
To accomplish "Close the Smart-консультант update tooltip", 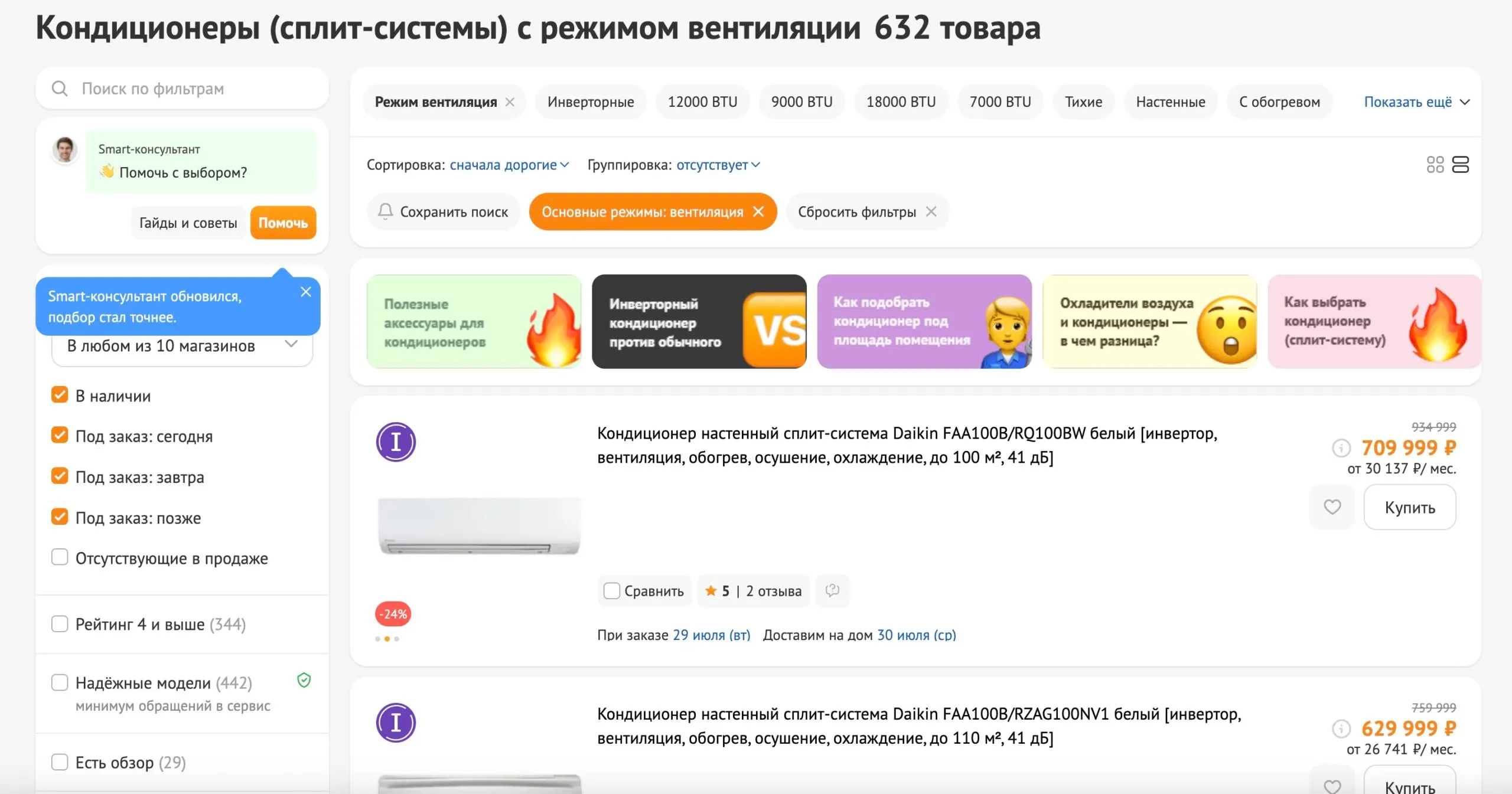I will point(306,292).
